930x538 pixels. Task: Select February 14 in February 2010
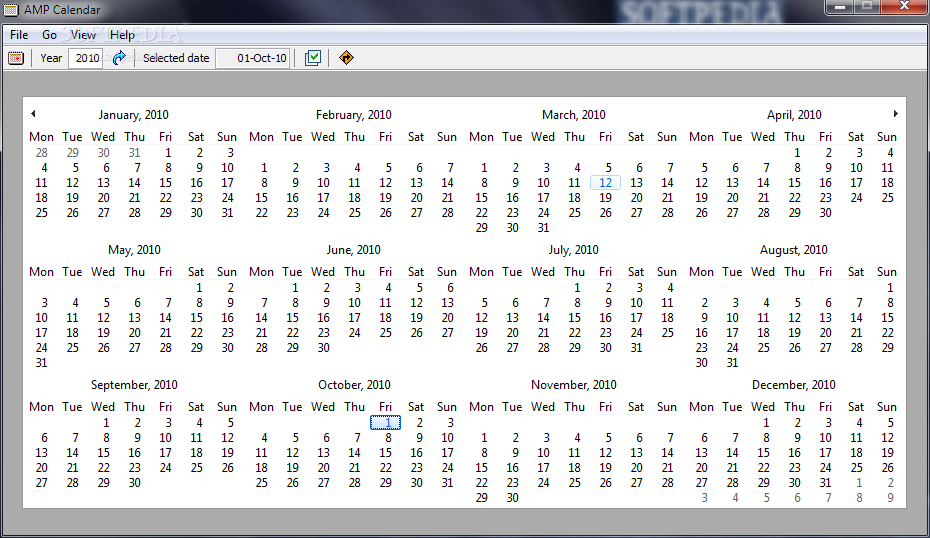click(447, 183)
